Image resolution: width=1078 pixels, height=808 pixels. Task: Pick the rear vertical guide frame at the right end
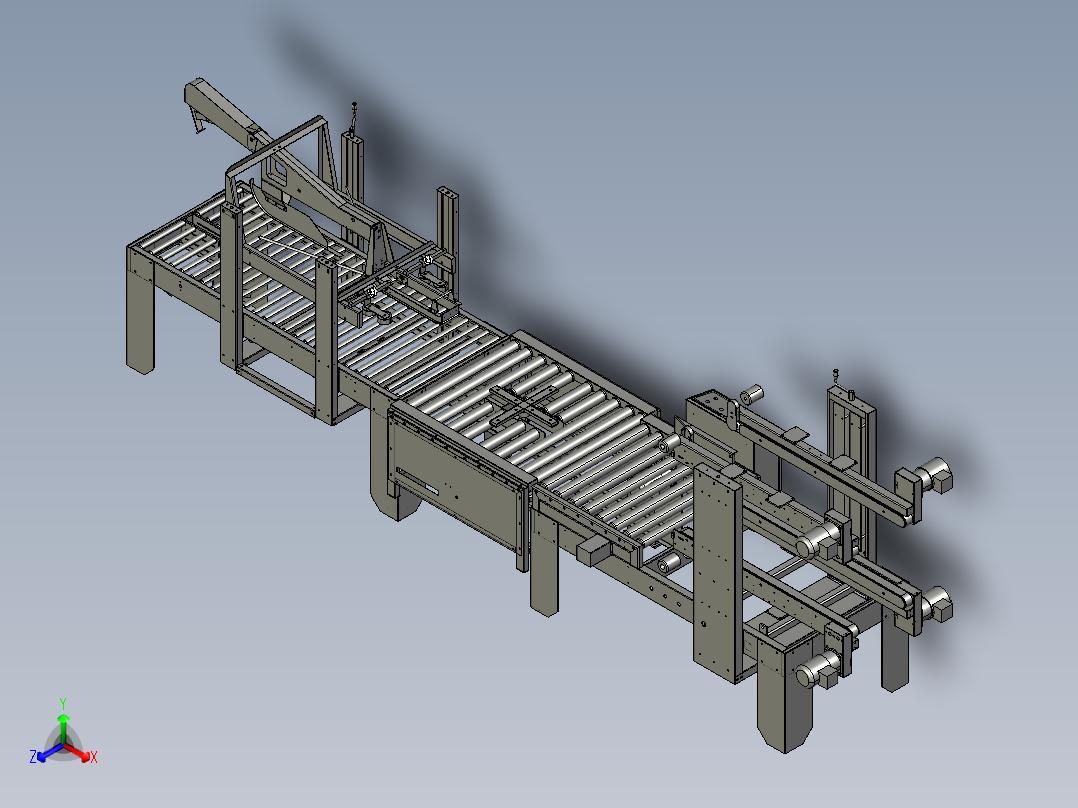pos(851,461)
